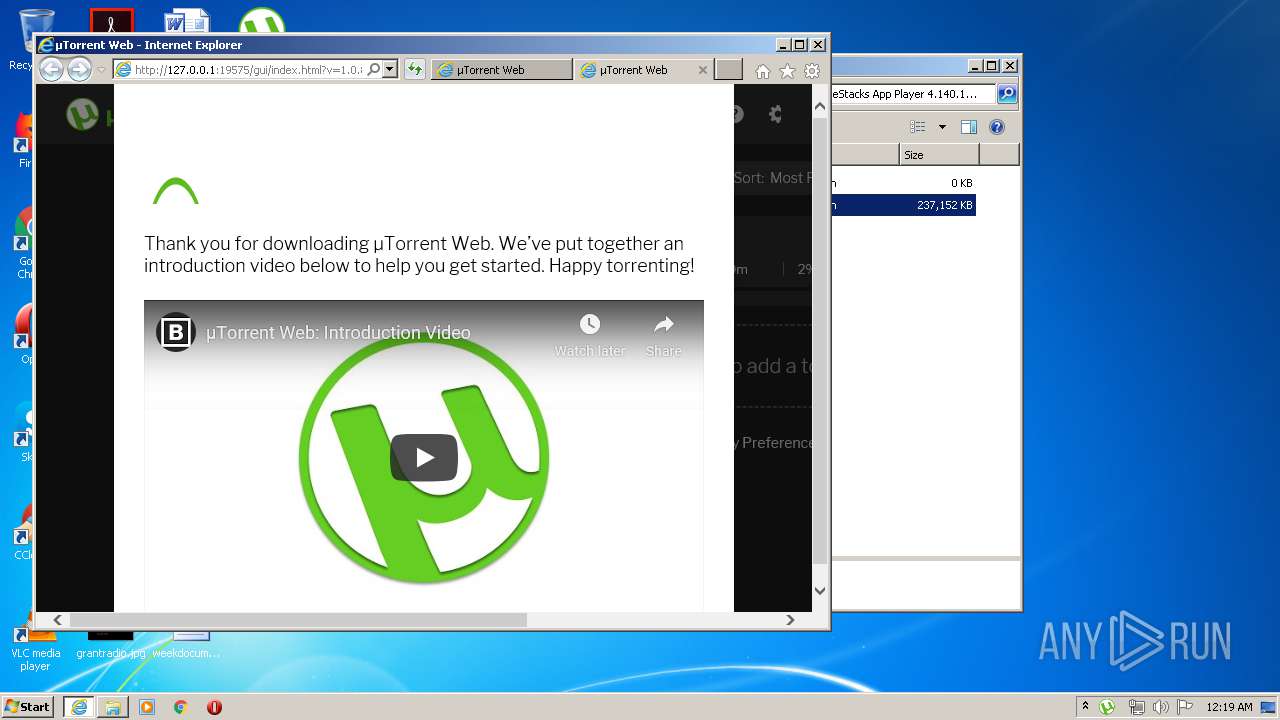Close the active µTorrent Web tab
The image size is (1280, 720).
702,70
